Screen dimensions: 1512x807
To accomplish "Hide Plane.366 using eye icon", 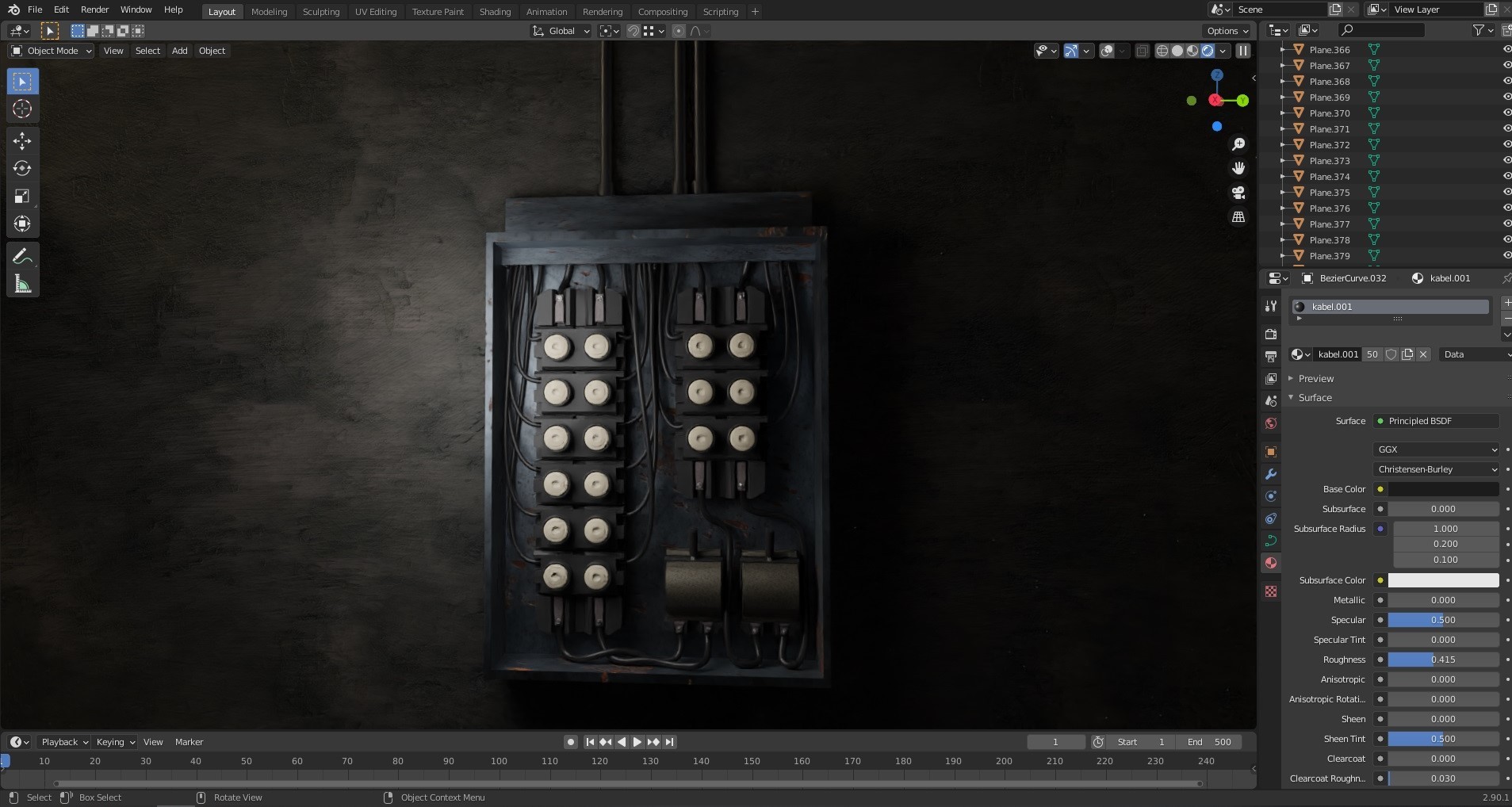I will [x=1506, y=49].
